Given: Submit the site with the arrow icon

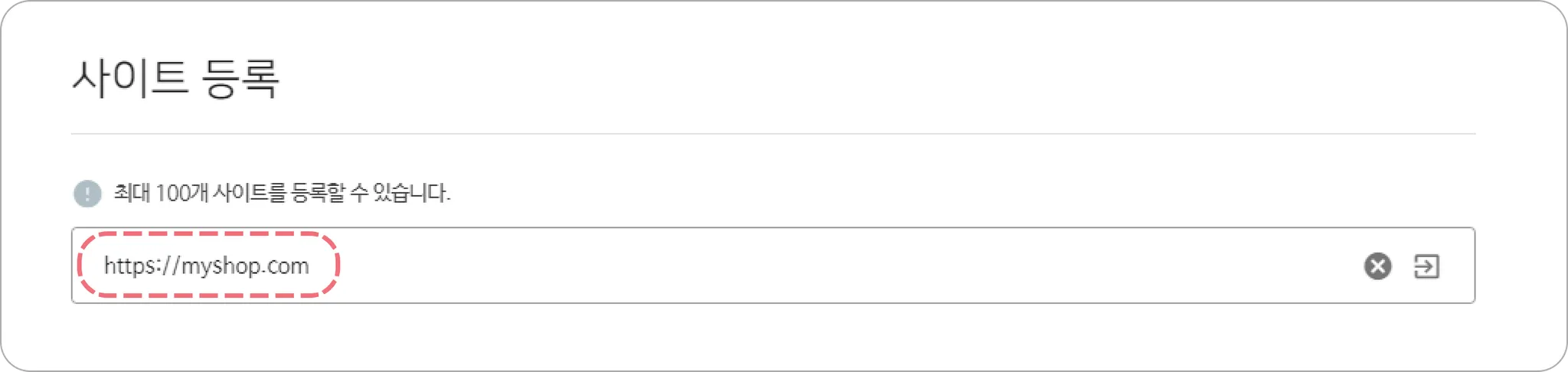Looking at the screenshot, I should [1426, 266].
